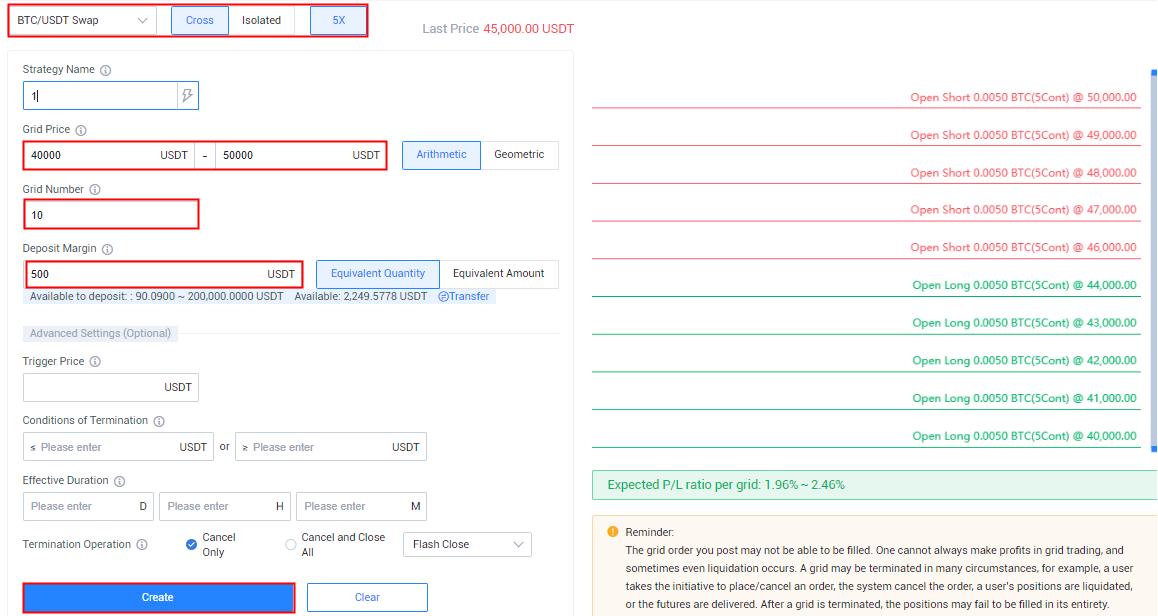Open the BTC/USDT Swap pair dropdown
This screenshot has height=616, width=1158.
(x=82, y=21)
